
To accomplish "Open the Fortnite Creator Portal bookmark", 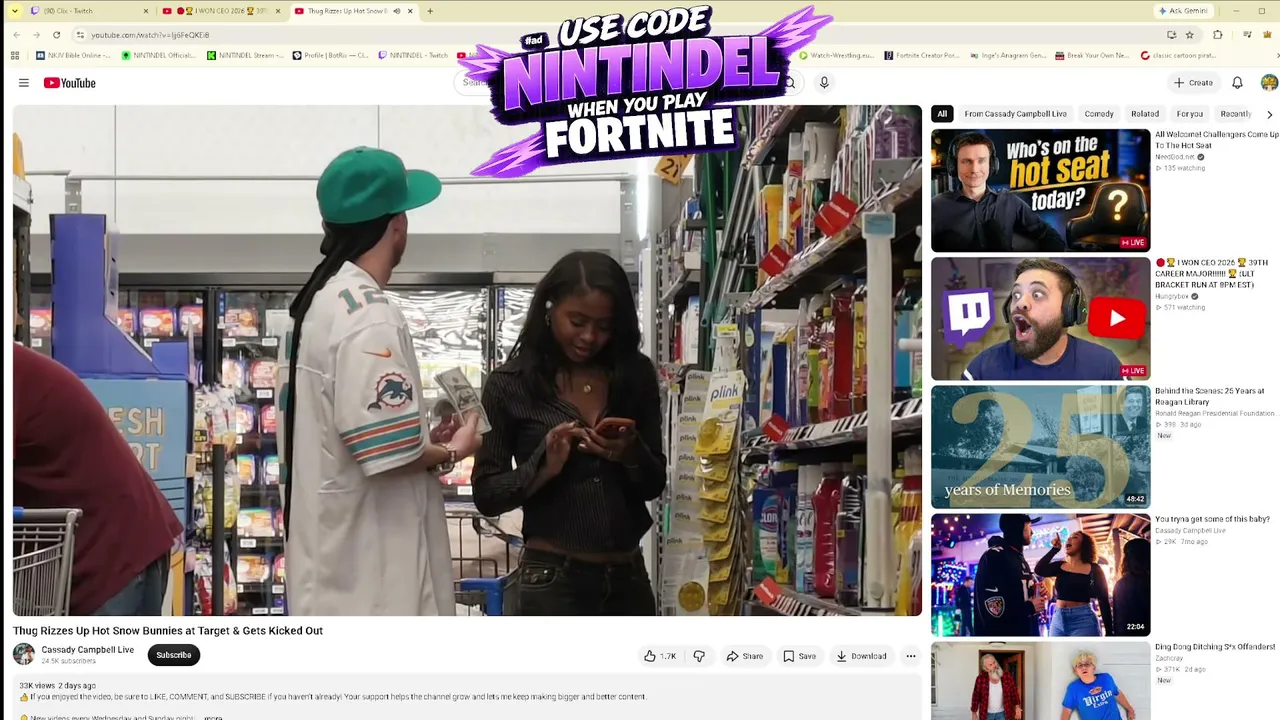I will point(922,55).
